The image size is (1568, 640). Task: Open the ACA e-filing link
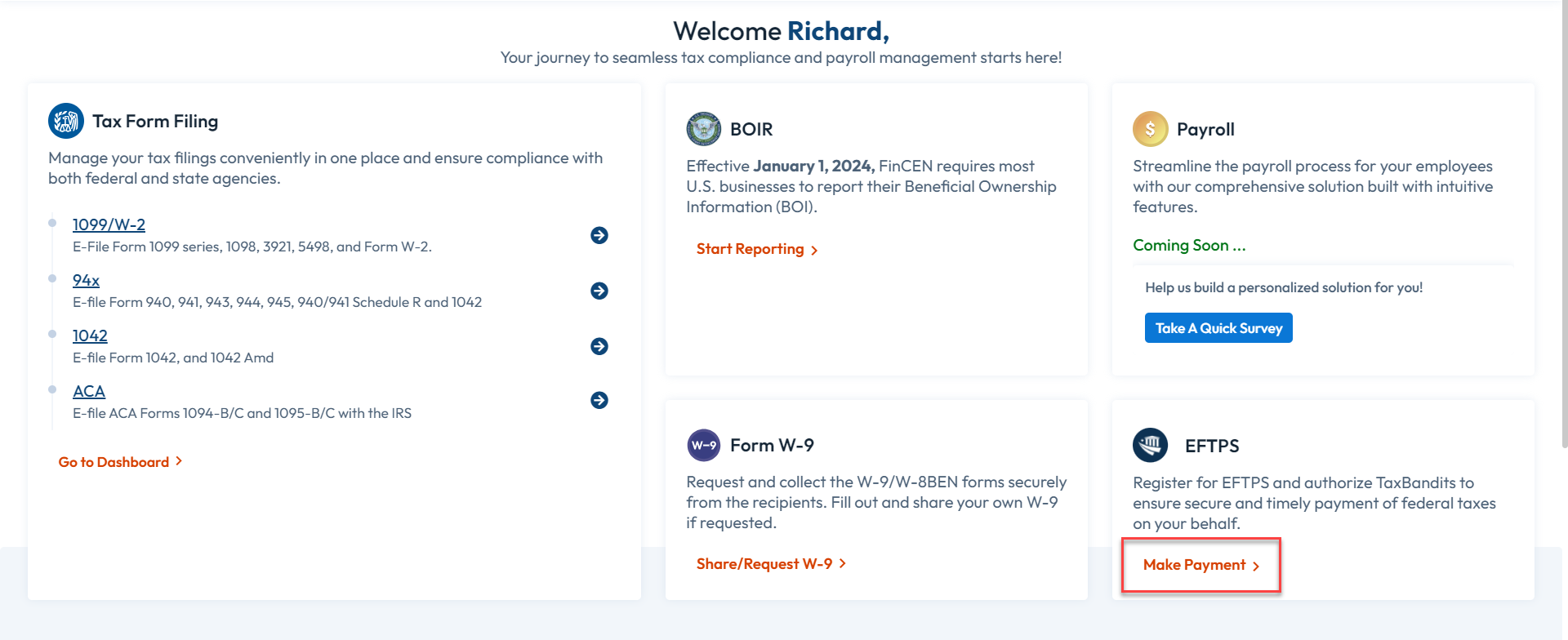coord(89,391)
